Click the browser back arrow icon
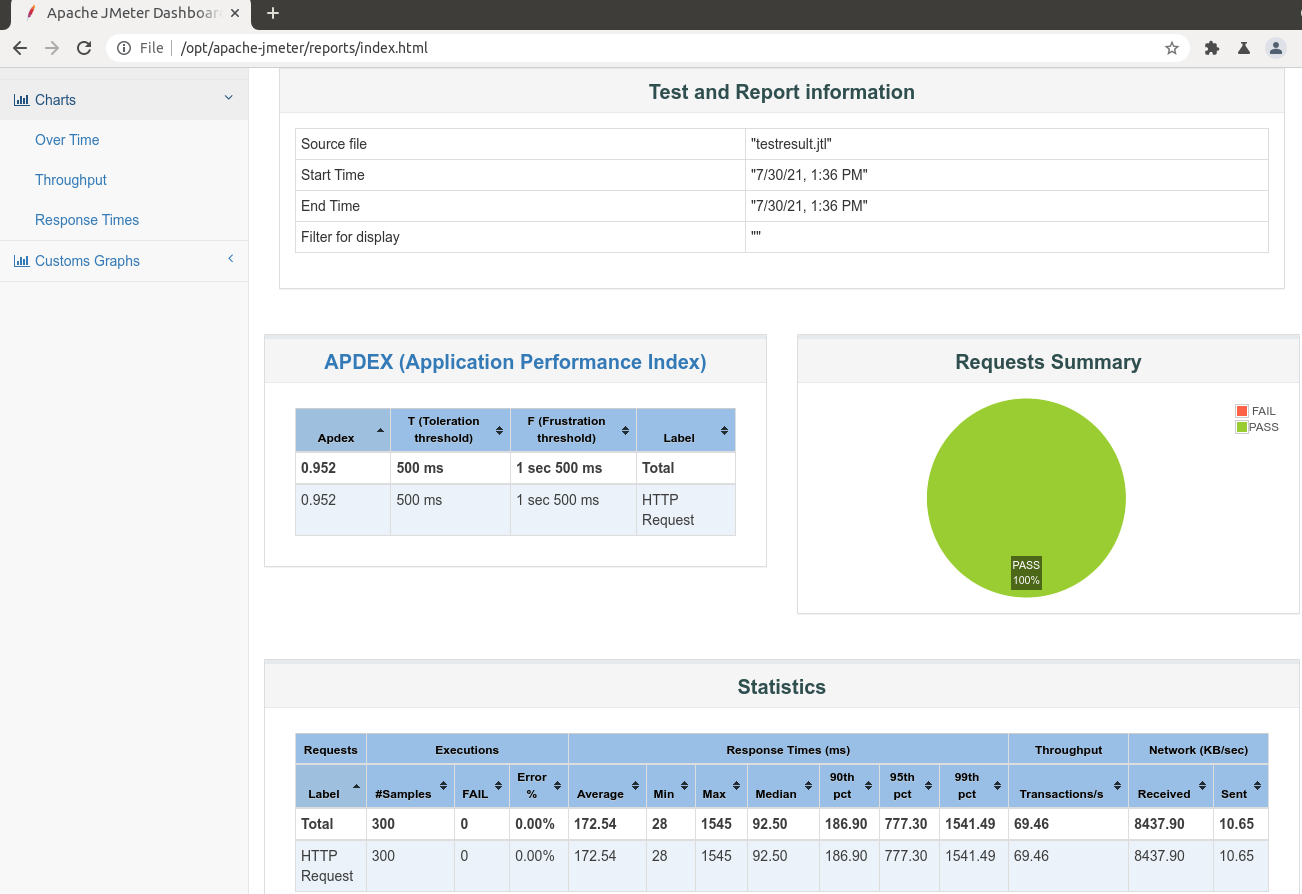The image size is (1302, 894). tap(20, 48)
